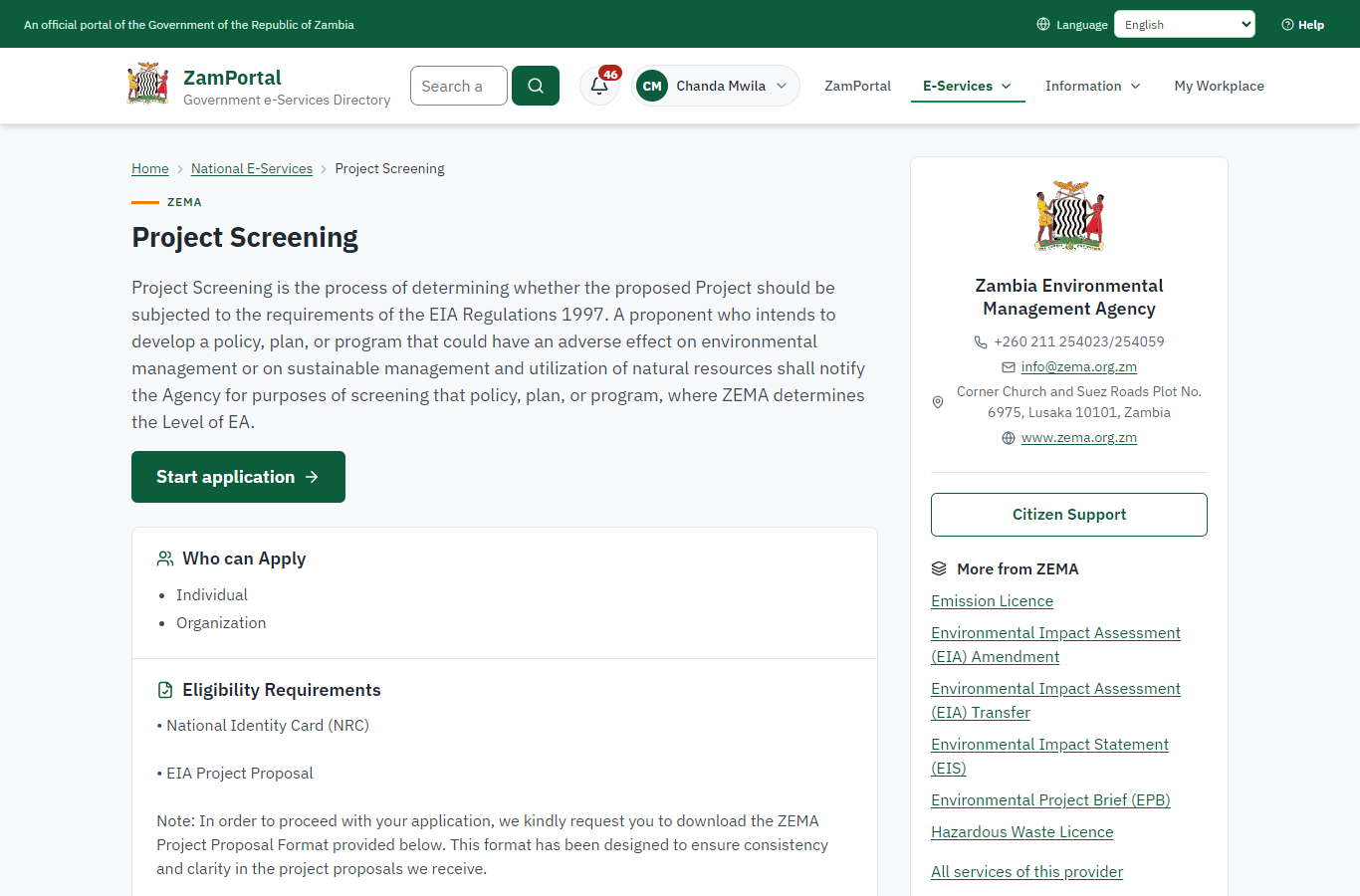Image resolution: width=1360 pixels, height=896 pixels.
Task: Open the EIA Transfer link
Action: click(1055, 701)
